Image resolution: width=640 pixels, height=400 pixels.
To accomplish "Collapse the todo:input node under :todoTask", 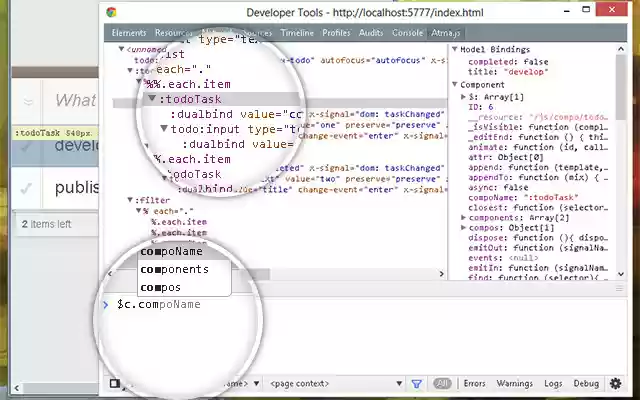I will point(164,129).
